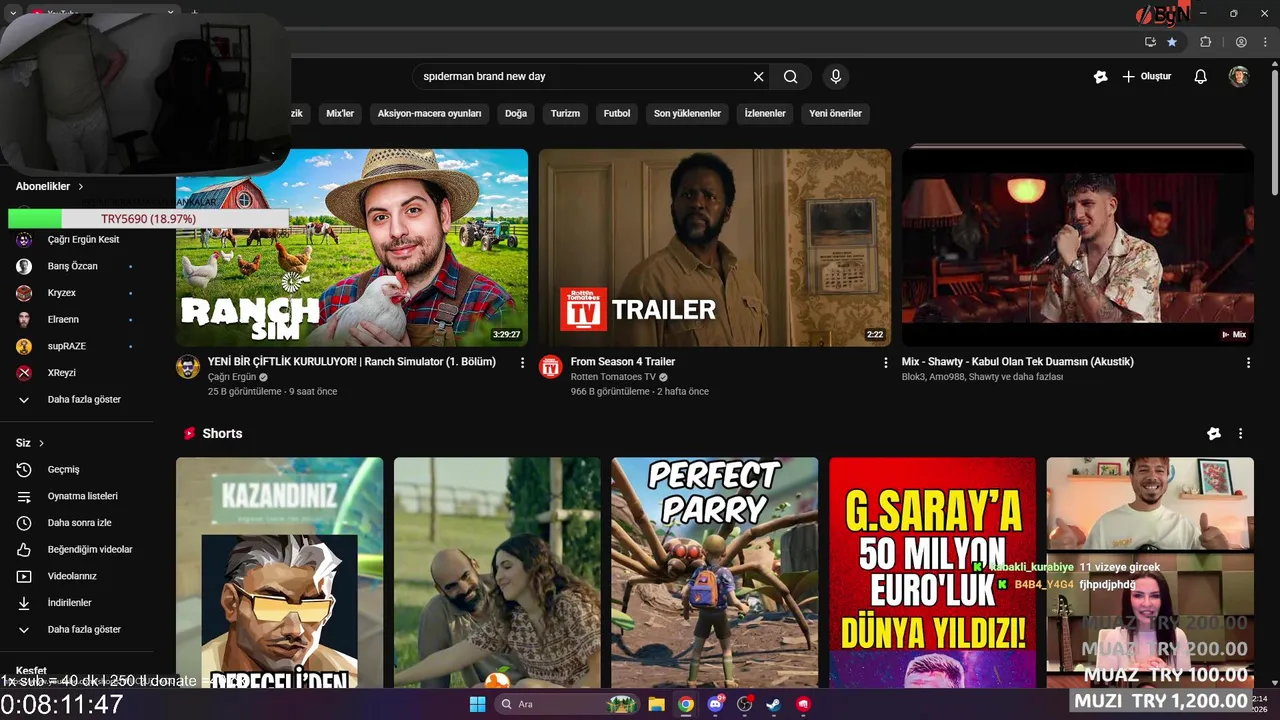The width and height of the screenshot is (1280, 720).
Task: Open the Rotten Tomatoes TV channel avatar
Action: (x=551, y=367)
